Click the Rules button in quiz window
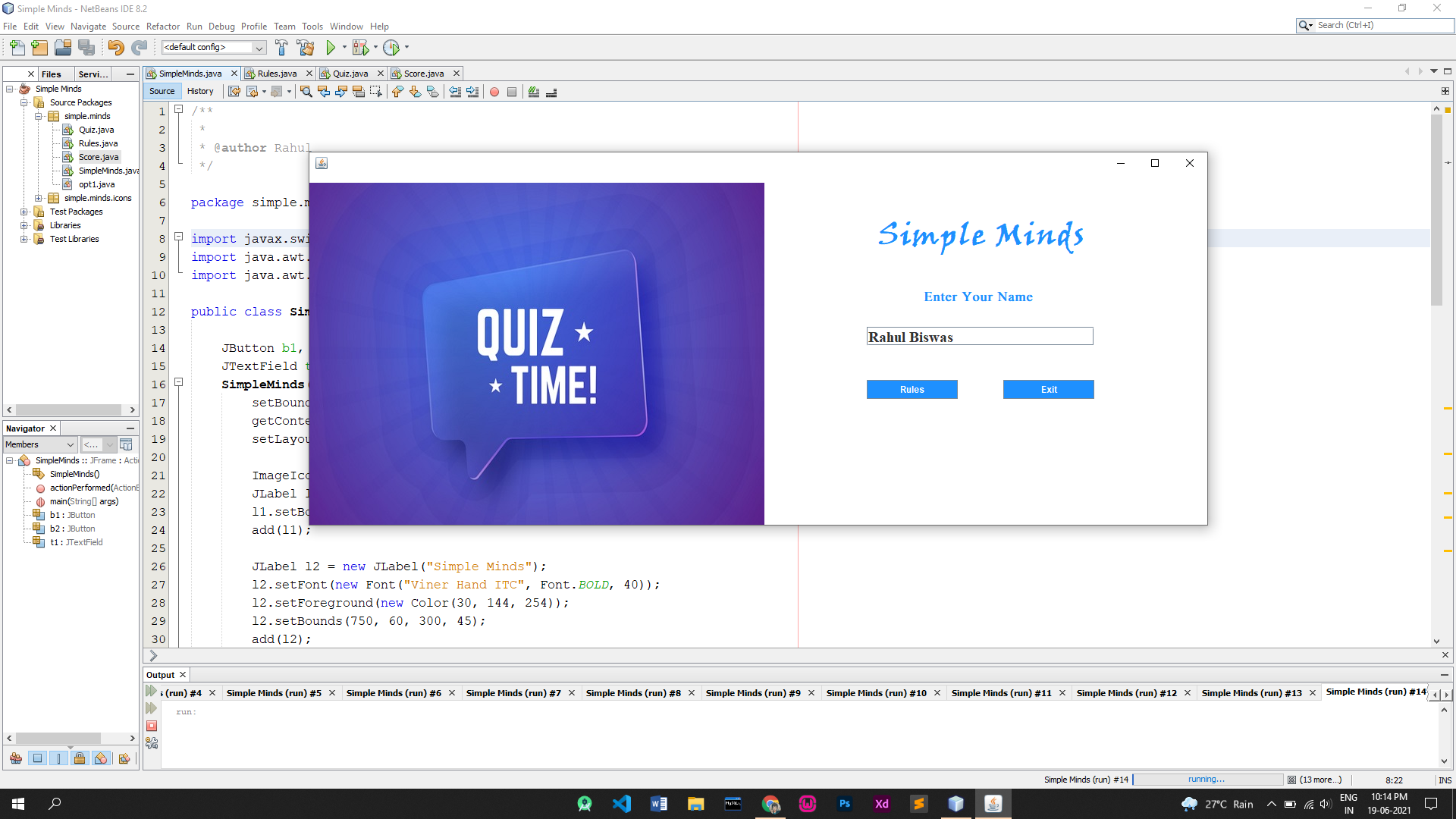 point(912,390)
